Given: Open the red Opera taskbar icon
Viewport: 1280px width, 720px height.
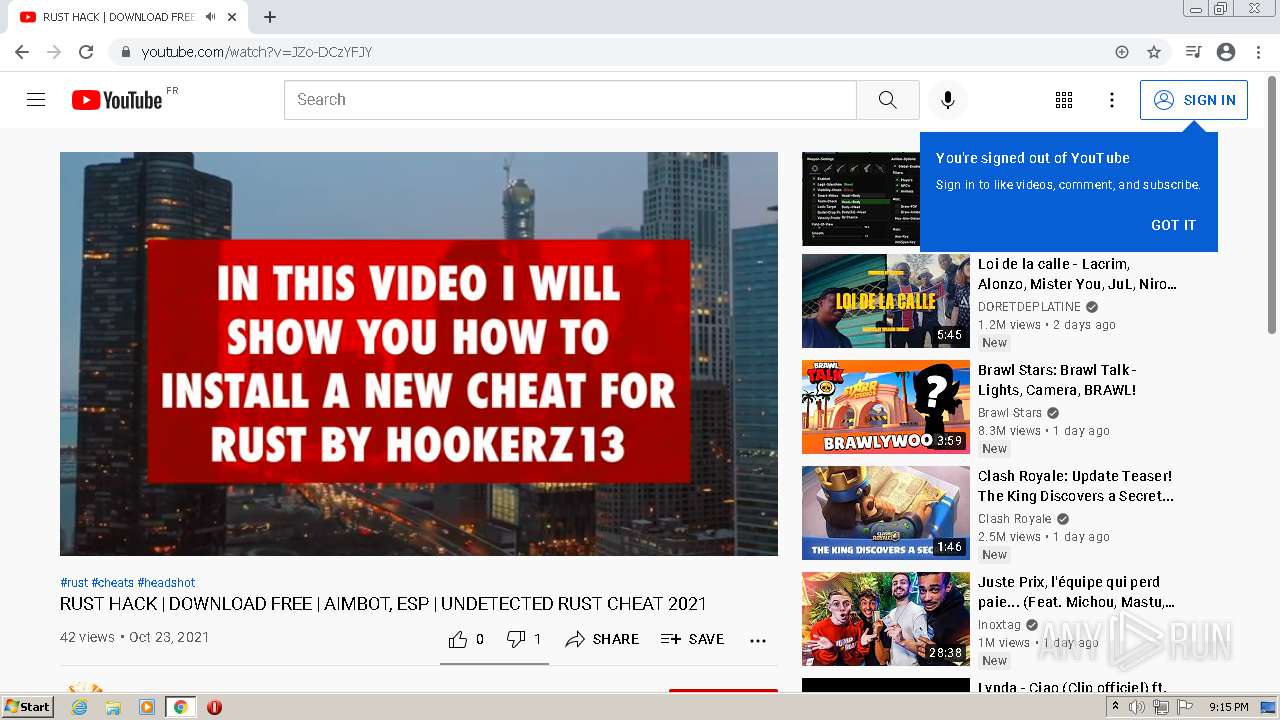Looking at the screenshot, I should pos(214,707).
